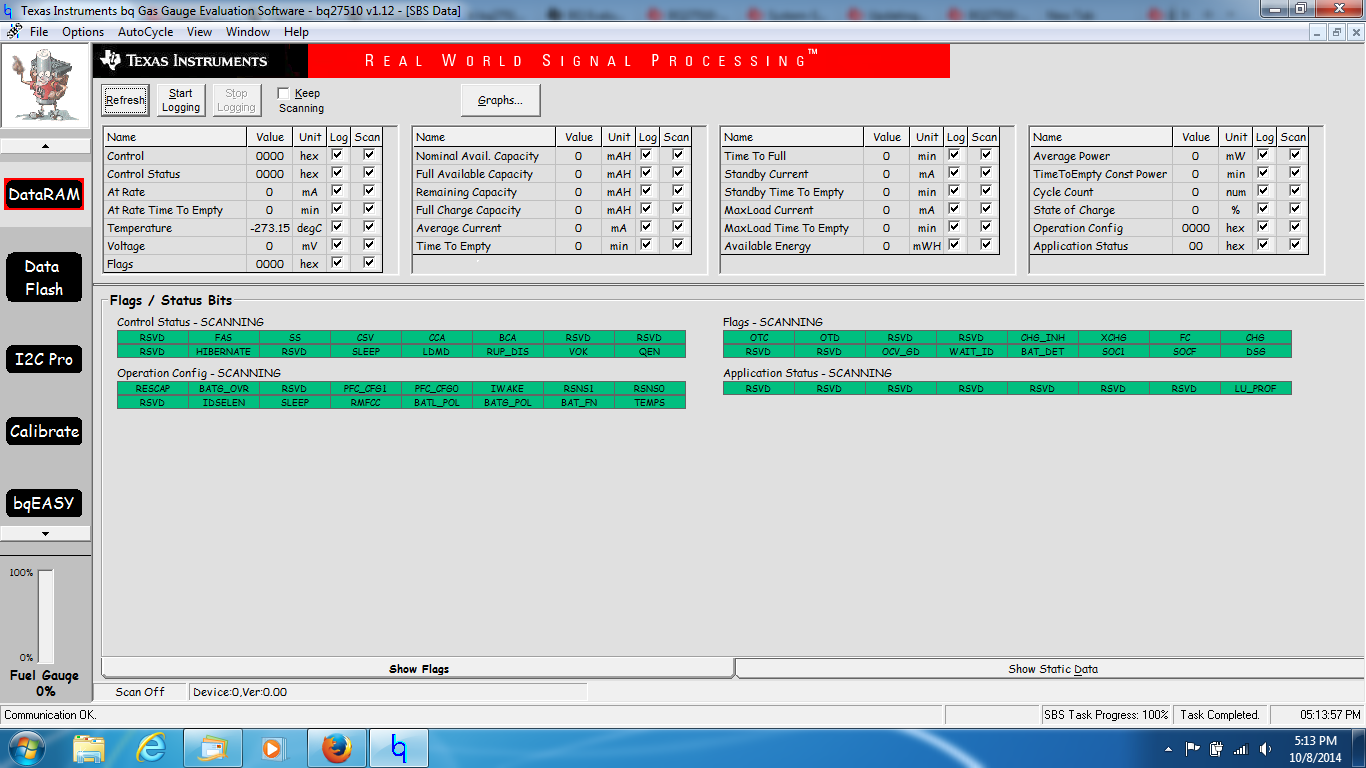Image resolution: width=1366 pixels, height=768 pixels.
Task: Click the BAT_DET flag bit
Action: tap(1042, 352)
